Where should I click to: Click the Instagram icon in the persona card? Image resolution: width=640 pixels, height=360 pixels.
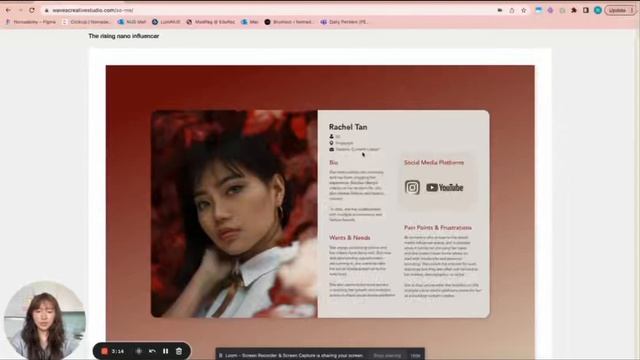412,187
